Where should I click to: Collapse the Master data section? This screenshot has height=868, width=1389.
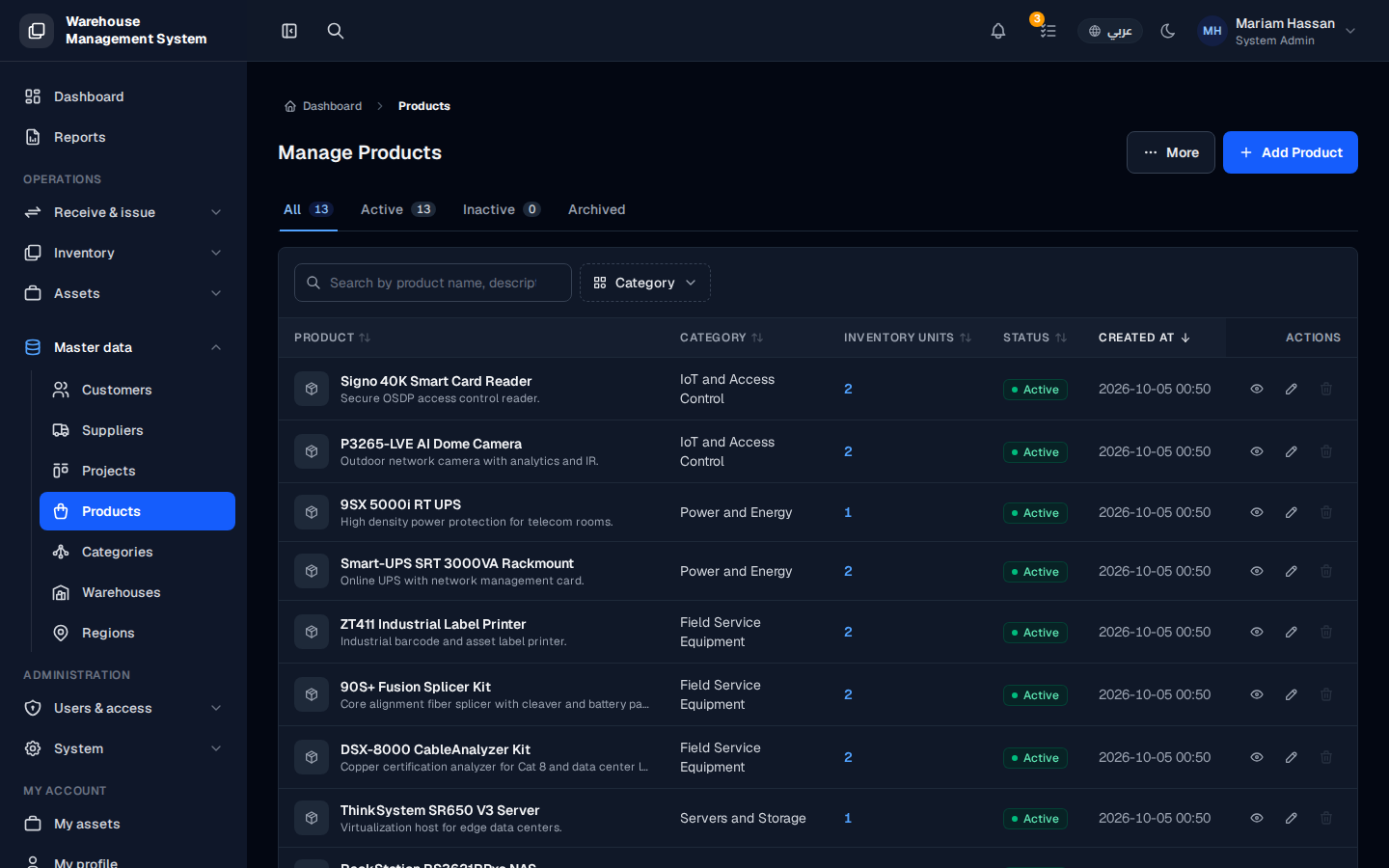pos(123,347)
